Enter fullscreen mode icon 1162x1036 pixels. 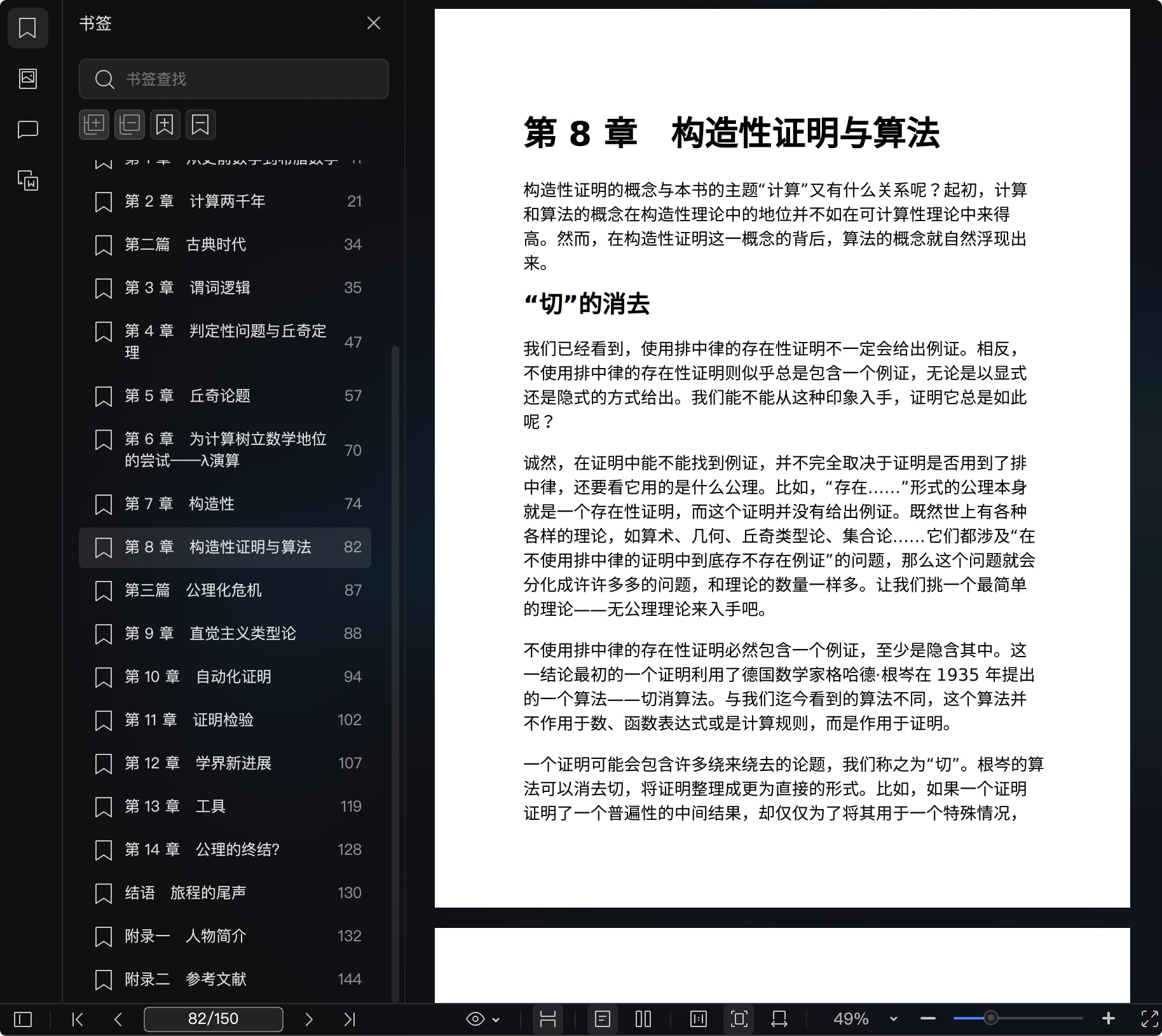pyautogui.click(x=1149, y=1019)
